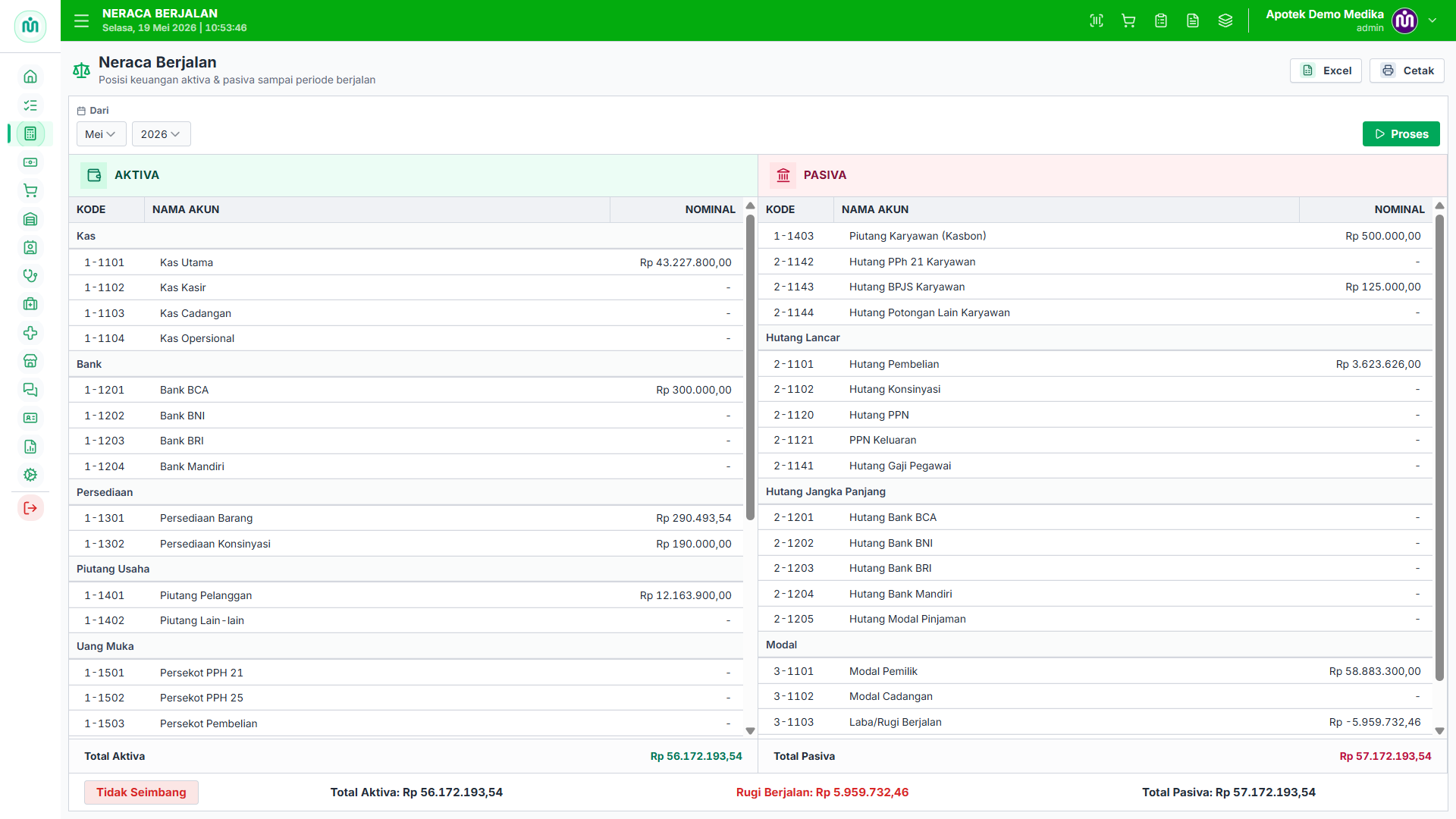Viewport: 1456px width, 819px height.
Task: Open the Mei month dropdown
Action: (x=101, y=134)
